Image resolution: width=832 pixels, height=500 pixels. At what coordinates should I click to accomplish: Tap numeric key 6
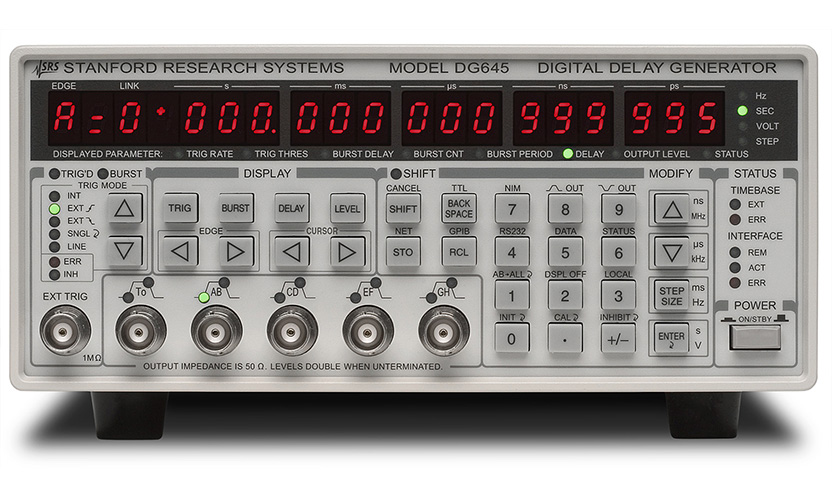click(x=618, y=252)
